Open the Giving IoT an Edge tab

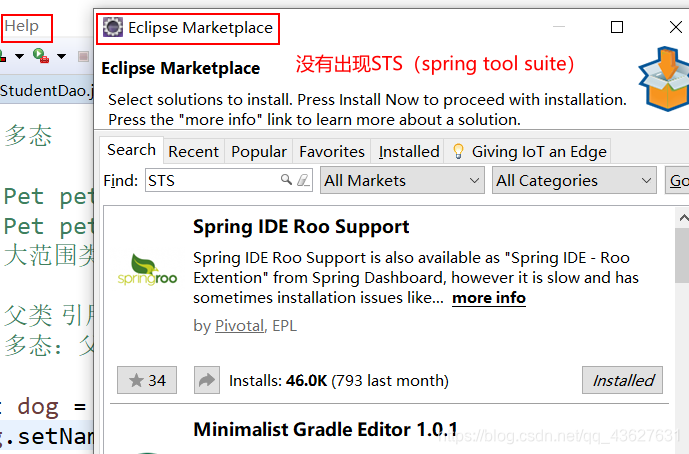pyautogui.click(x=529, y=152)
